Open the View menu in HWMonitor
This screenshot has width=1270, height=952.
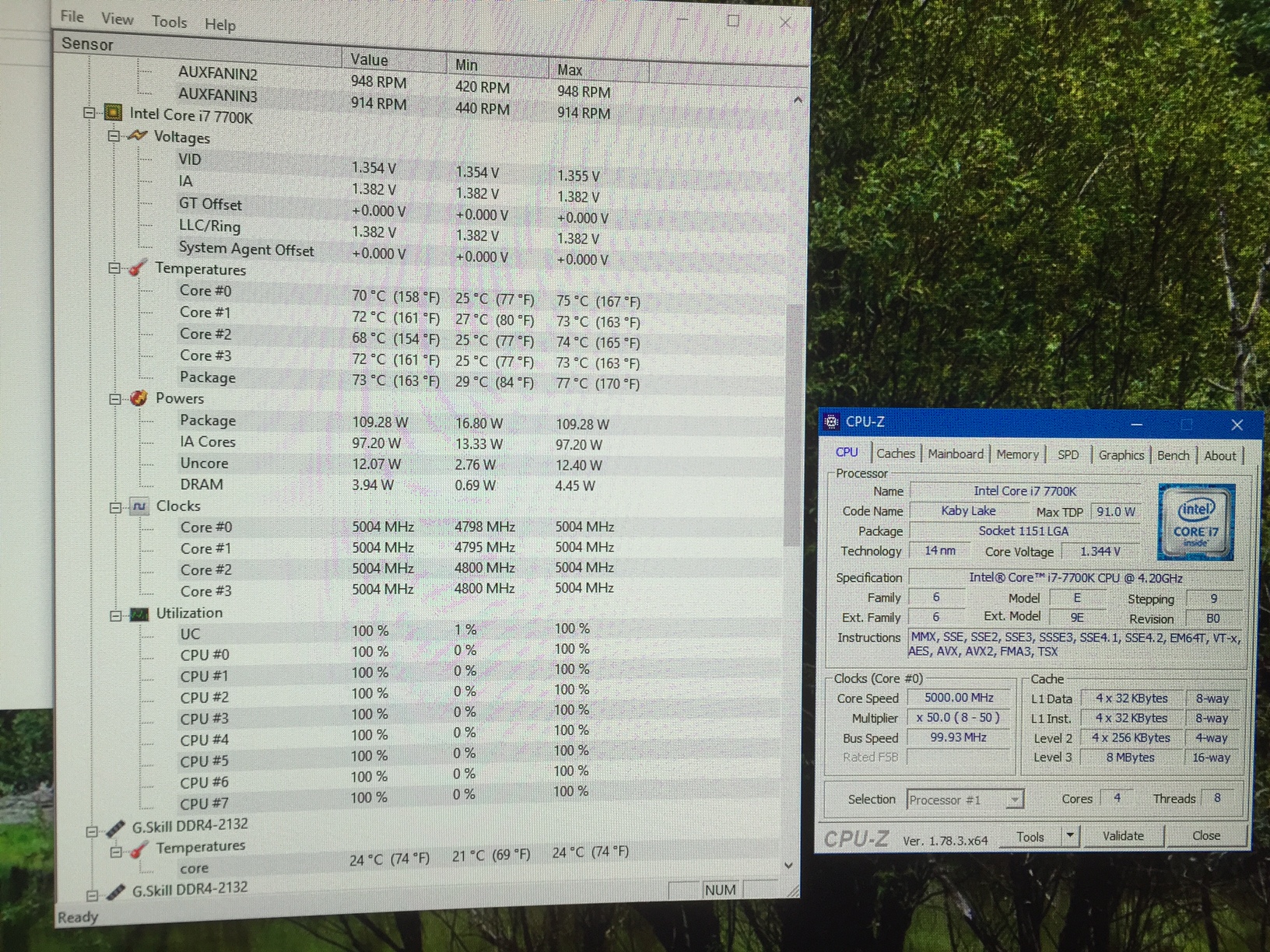(117, 19)
